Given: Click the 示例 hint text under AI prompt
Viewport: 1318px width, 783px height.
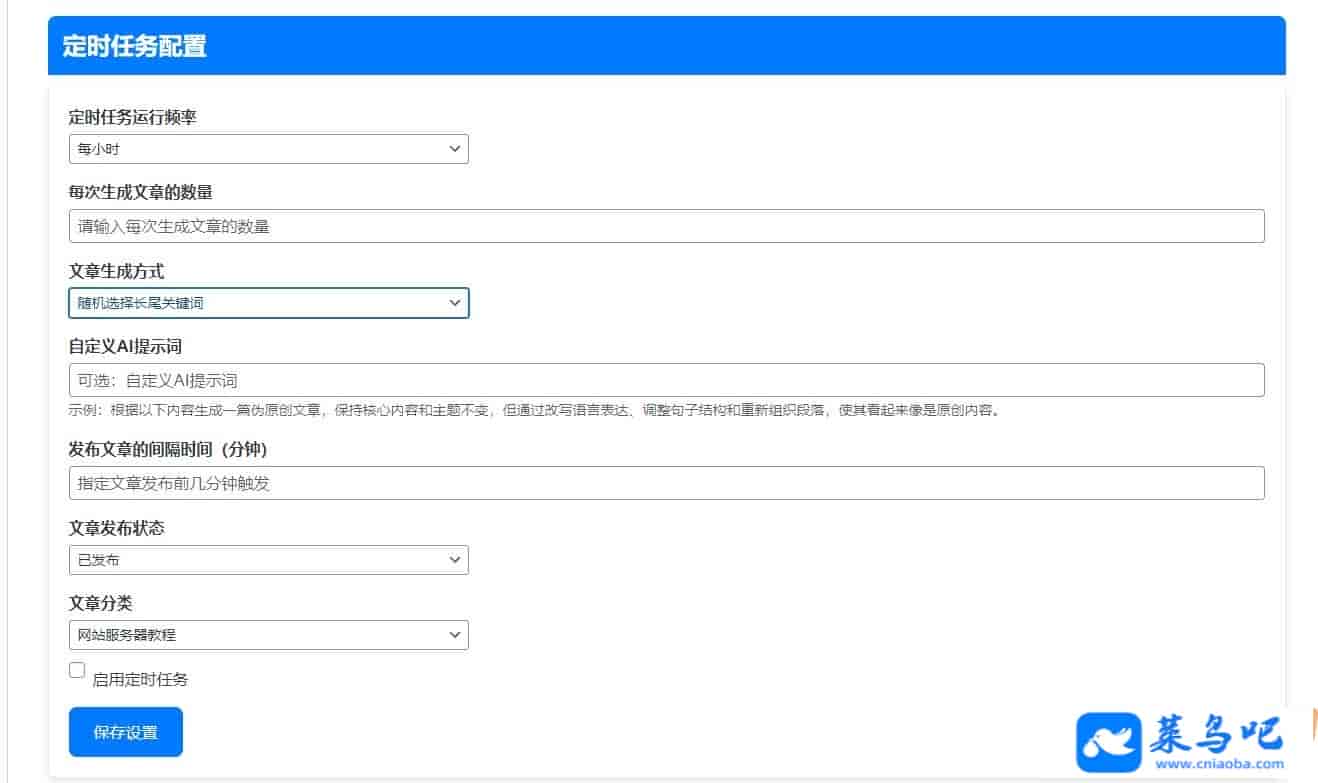Looking at the screenshot, I should point(534,411).
